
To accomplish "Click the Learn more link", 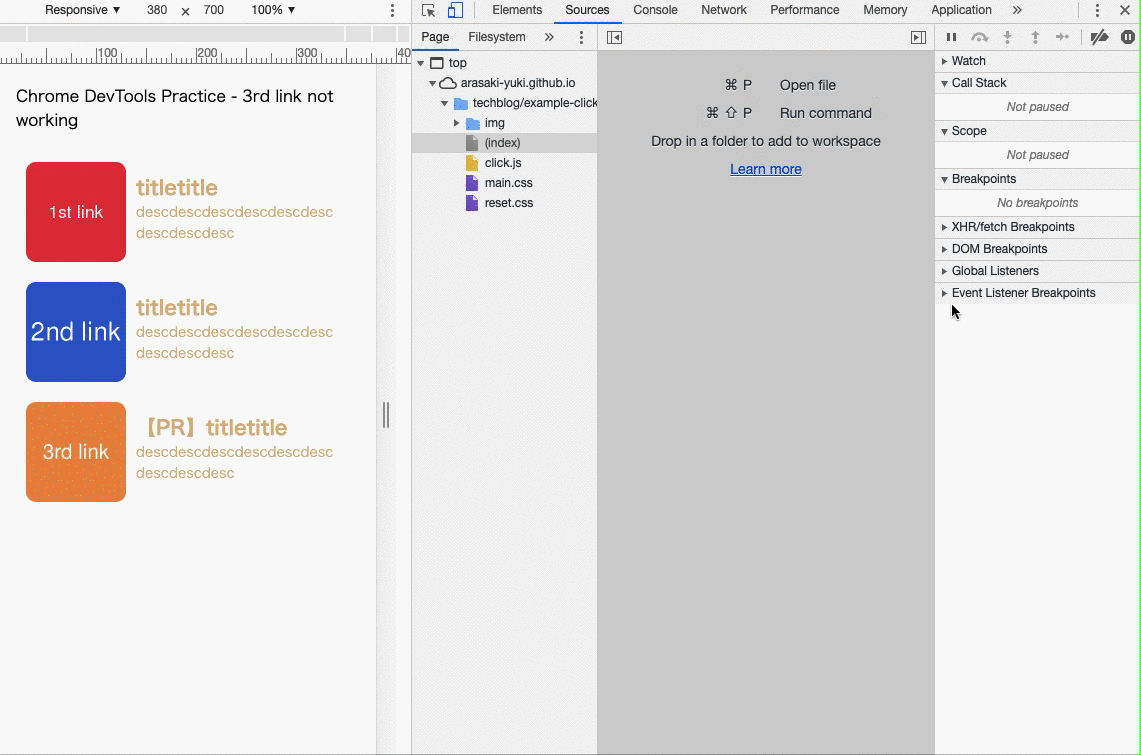I will tap(765, 169).
